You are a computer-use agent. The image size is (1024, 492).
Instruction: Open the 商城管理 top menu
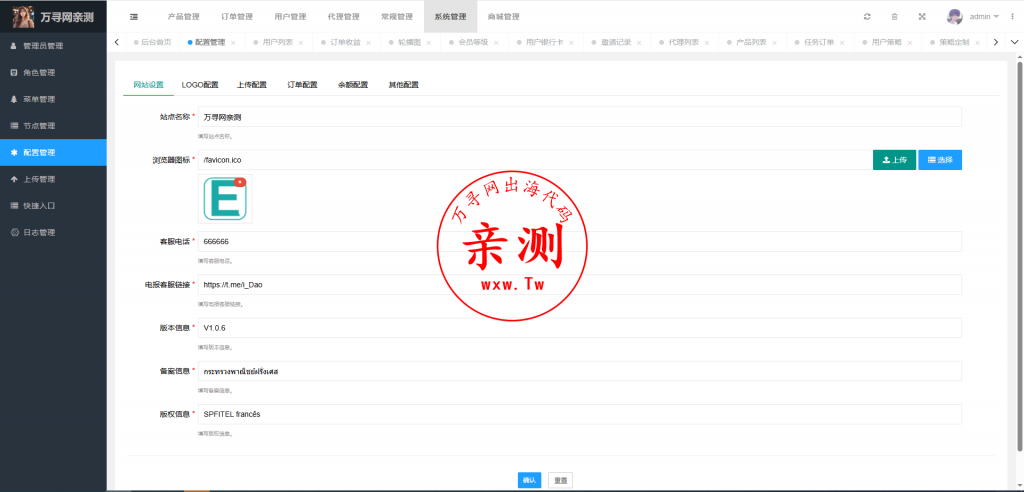point(504,16)
